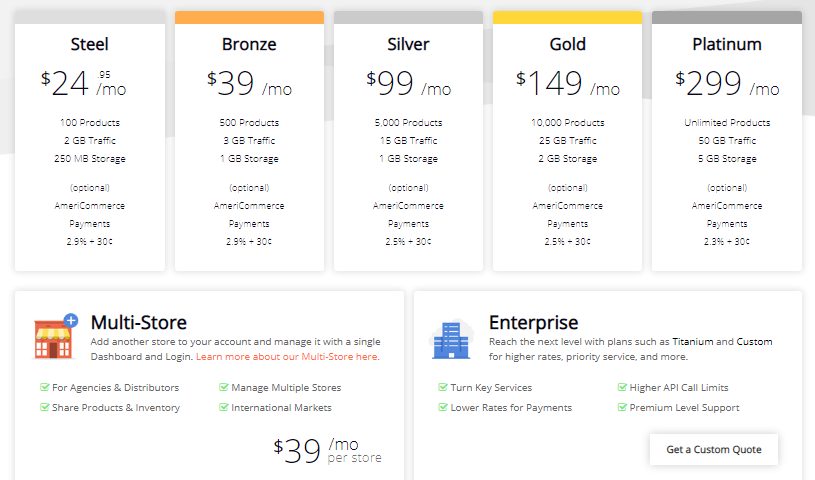This screenshot has width=815, height=480.
Task: Click the Multi-Store storefront icon
Action: pyautogui.click(x=55, y=336)
